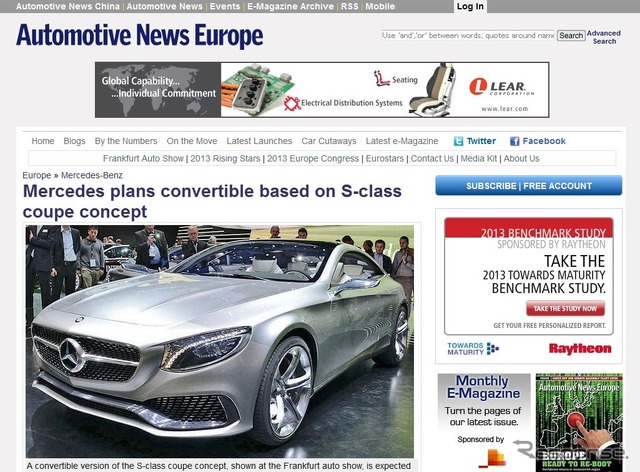
Task: Open the Automotive News Europe magazine cover
Action: (579, 423)
